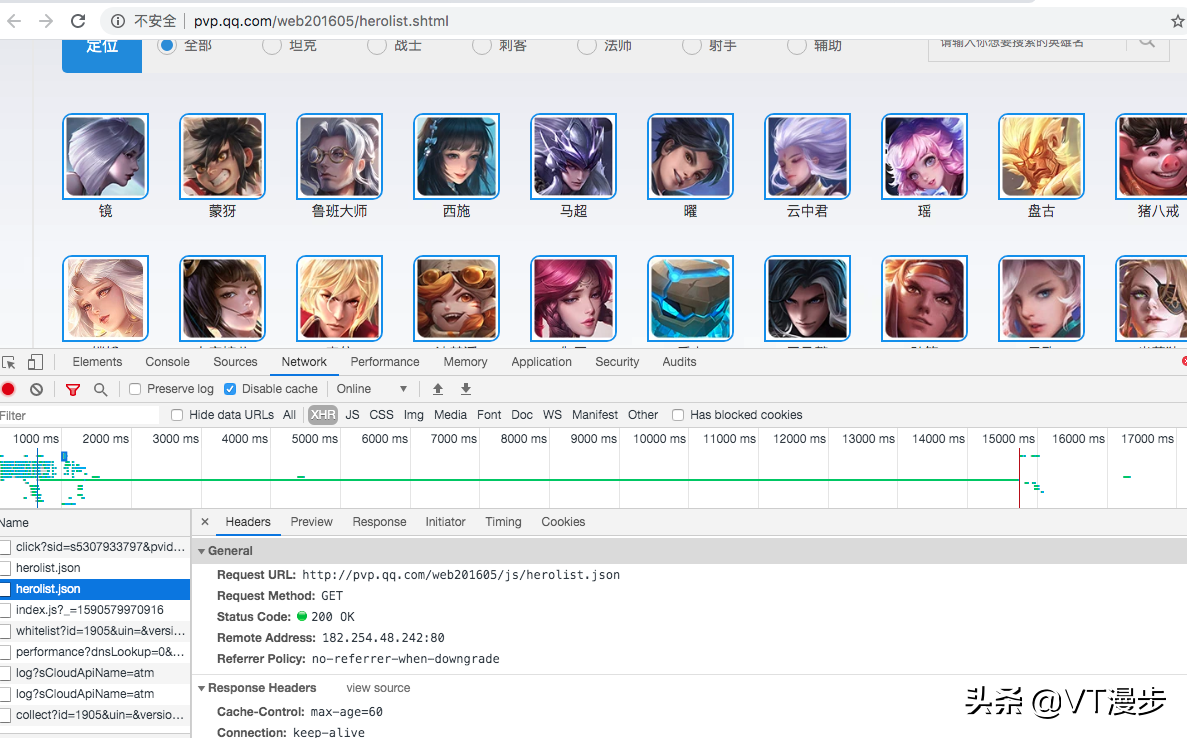Open the Performance tab
1187x738 pixels.
tap(385, 362)
